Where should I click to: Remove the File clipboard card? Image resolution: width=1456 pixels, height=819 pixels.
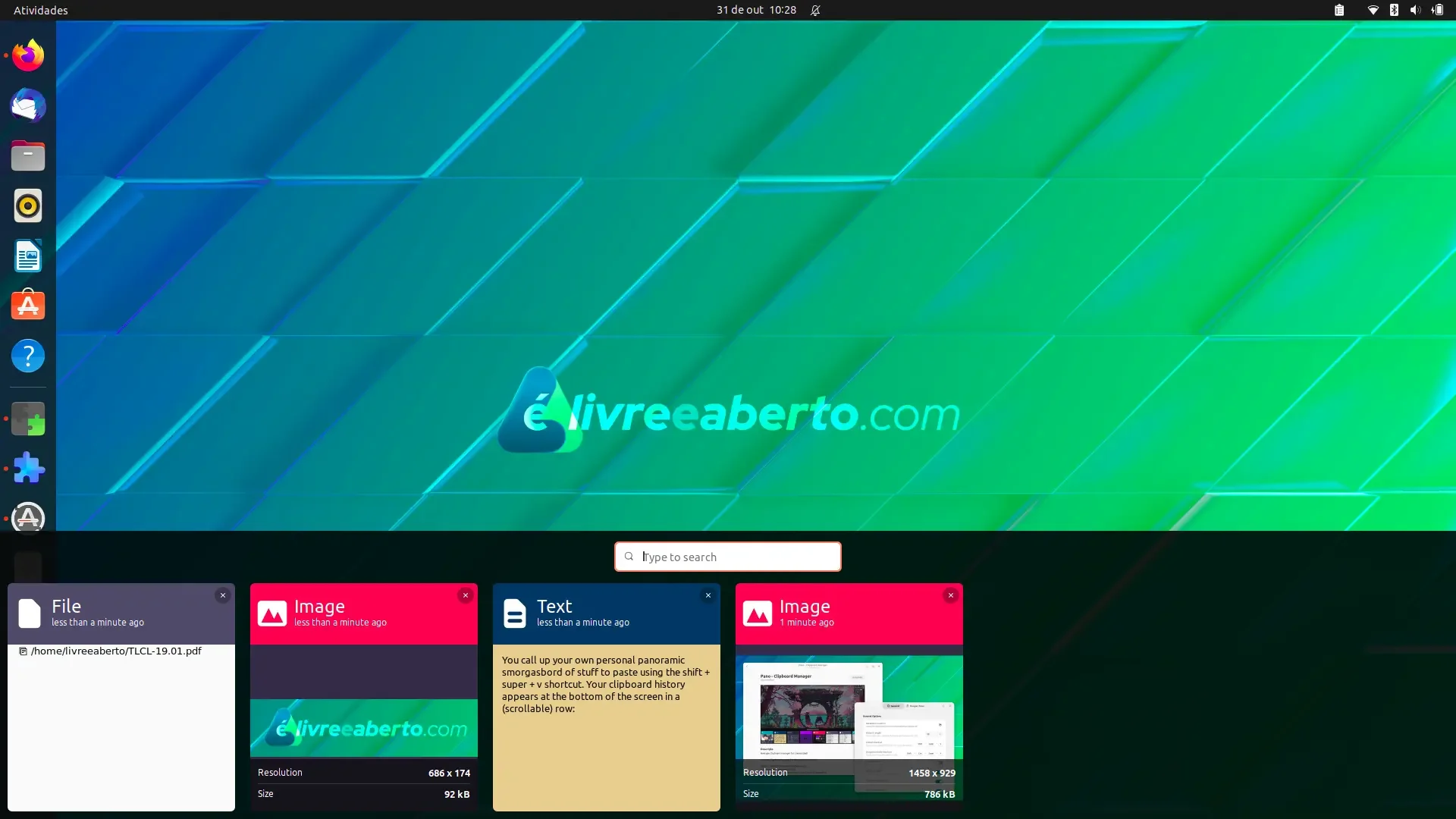click(223, 595)
